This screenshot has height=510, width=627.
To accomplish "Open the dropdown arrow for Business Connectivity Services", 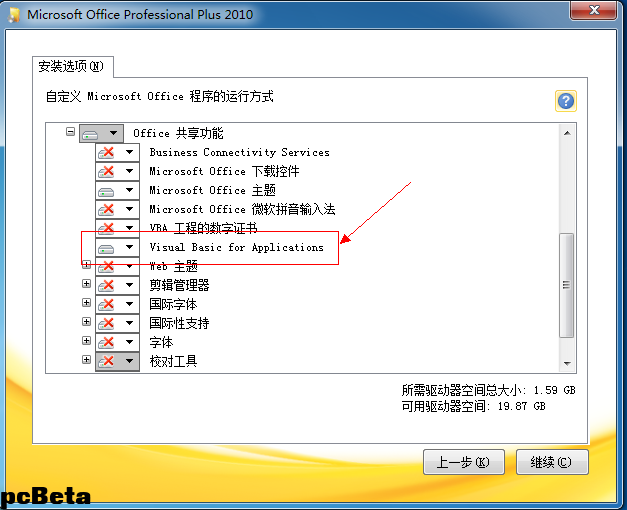I will coord(129,152).
